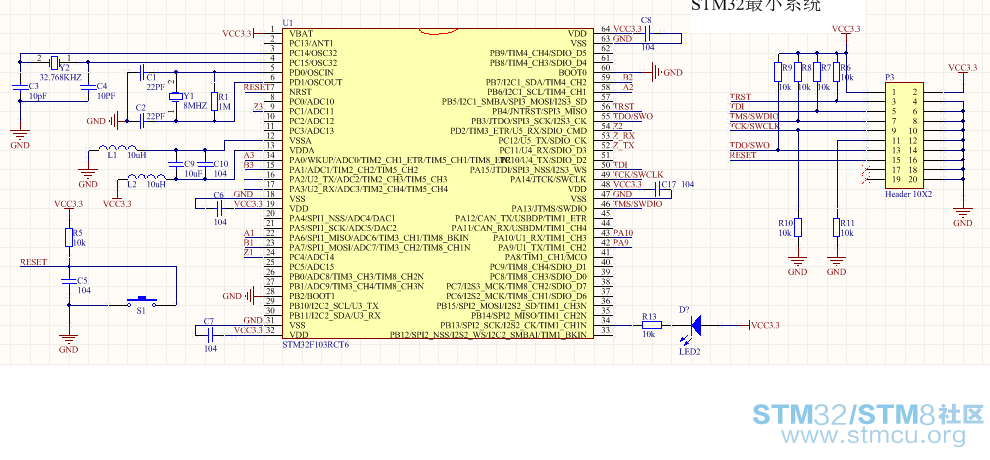Click the PC4/ADC14 pin name

click(x=312, y=257)
